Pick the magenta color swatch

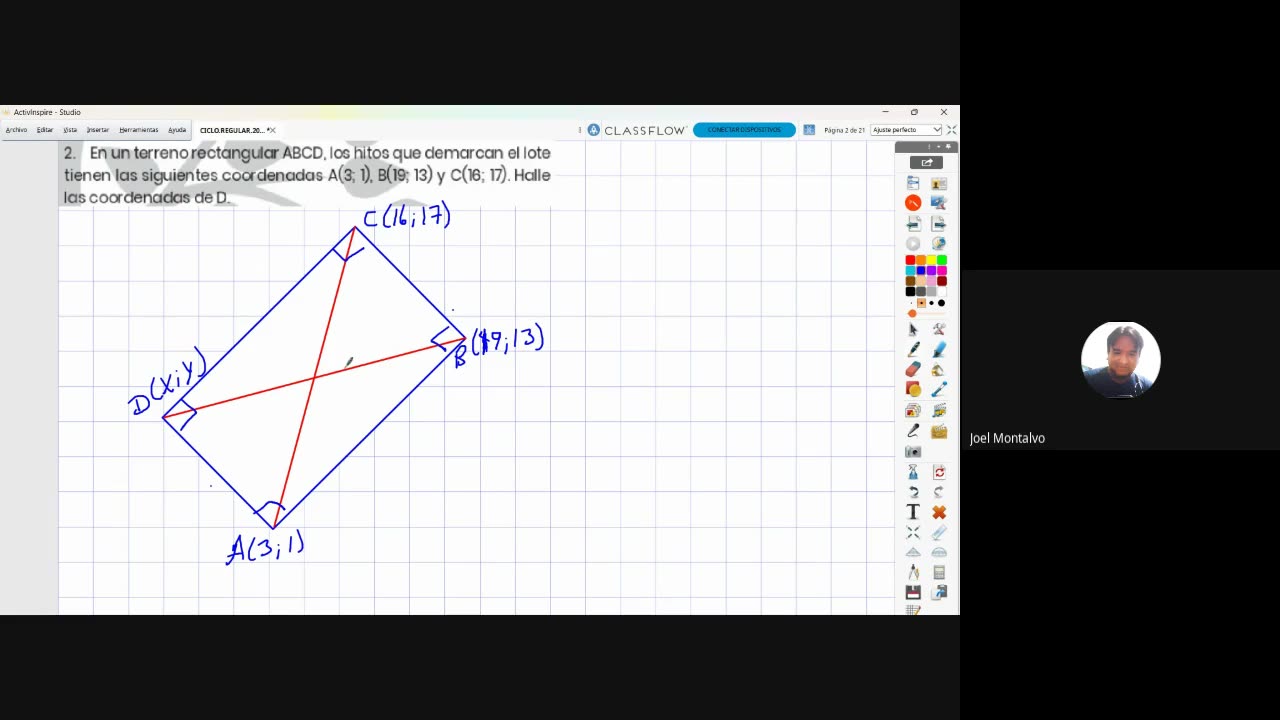[x=942, y=270]
